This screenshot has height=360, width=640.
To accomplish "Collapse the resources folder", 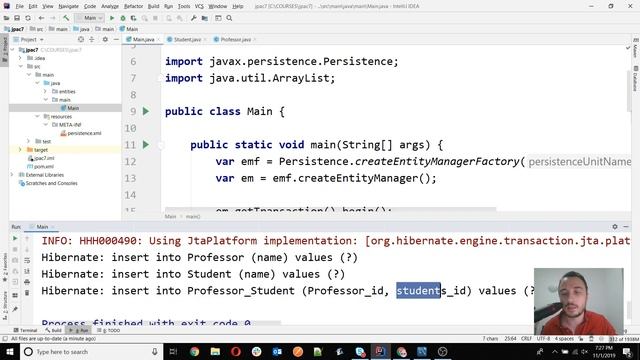I will point(37,116).
